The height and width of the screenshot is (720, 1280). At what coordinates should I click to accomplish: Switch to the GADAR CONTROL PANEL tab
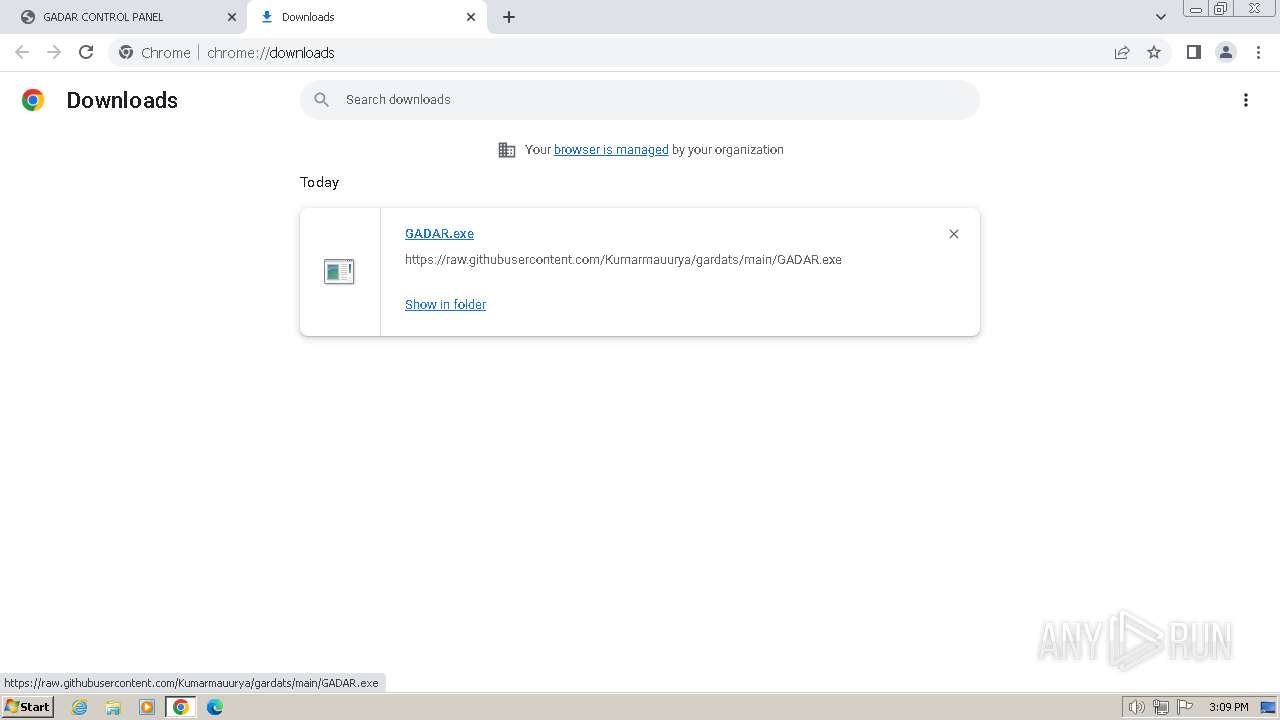click(x=122, y=17)
